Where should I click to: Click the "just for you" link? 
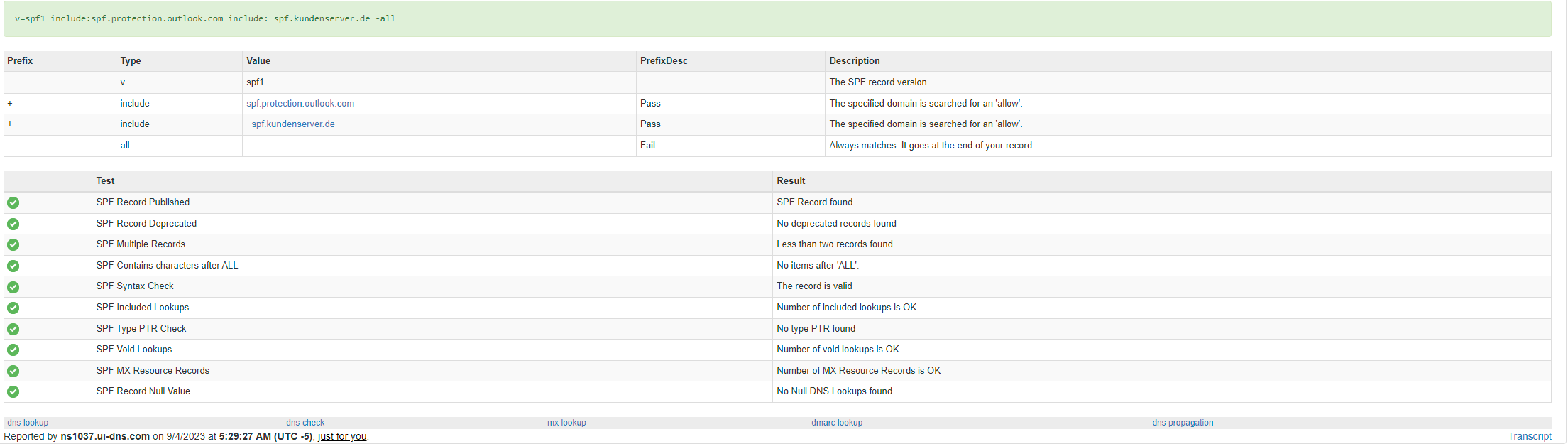(x=342, y=436)
